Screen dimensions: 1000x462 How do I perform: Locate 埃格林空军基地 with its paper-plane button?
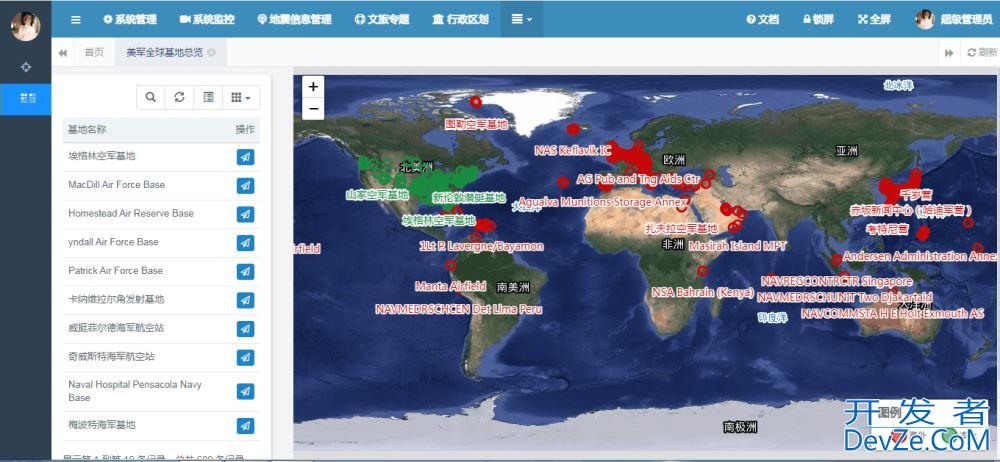point(246,157)
